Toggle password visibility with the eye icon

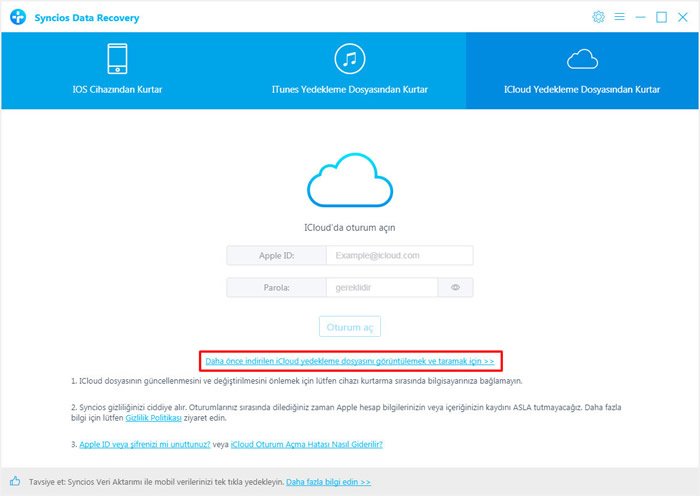(x=455, y=288)
